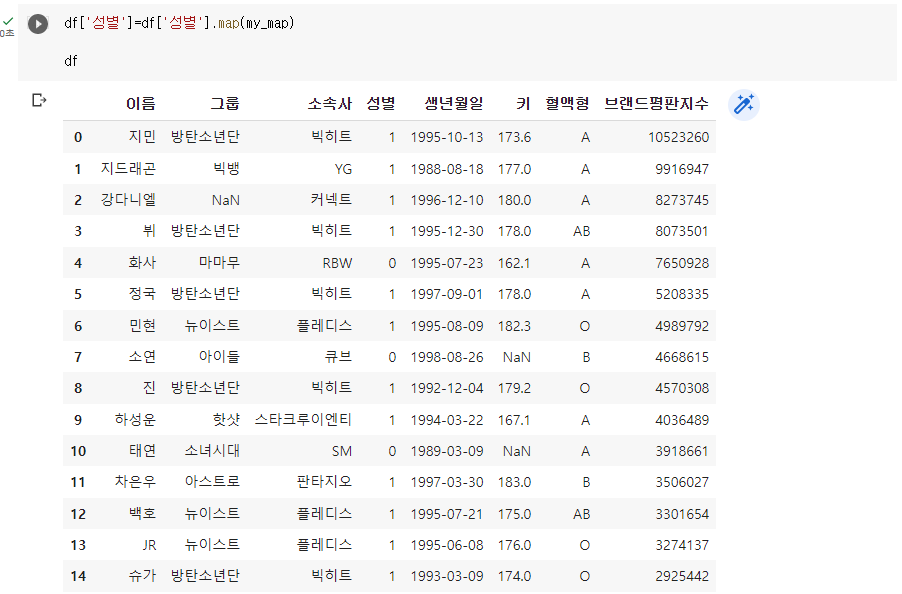Select the name cell '백호'

[x=142, y=513]
